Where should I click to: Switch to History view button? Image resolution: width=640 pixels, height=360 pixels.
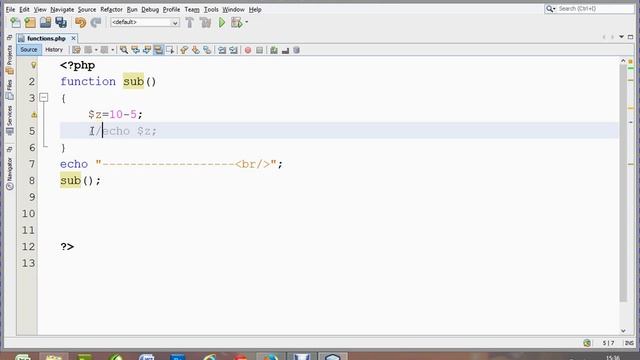point(54,50)
